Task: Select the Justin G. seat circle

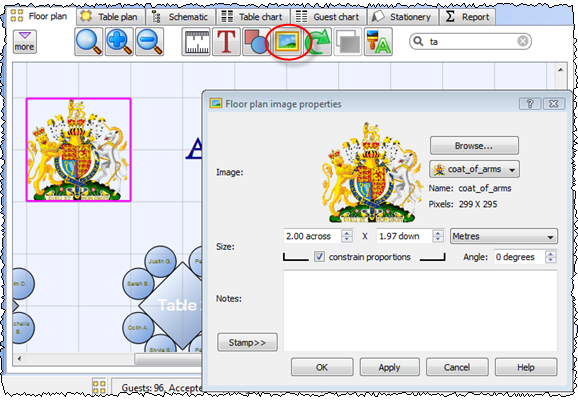Action: pyautogui.click(x=160, y=261)
